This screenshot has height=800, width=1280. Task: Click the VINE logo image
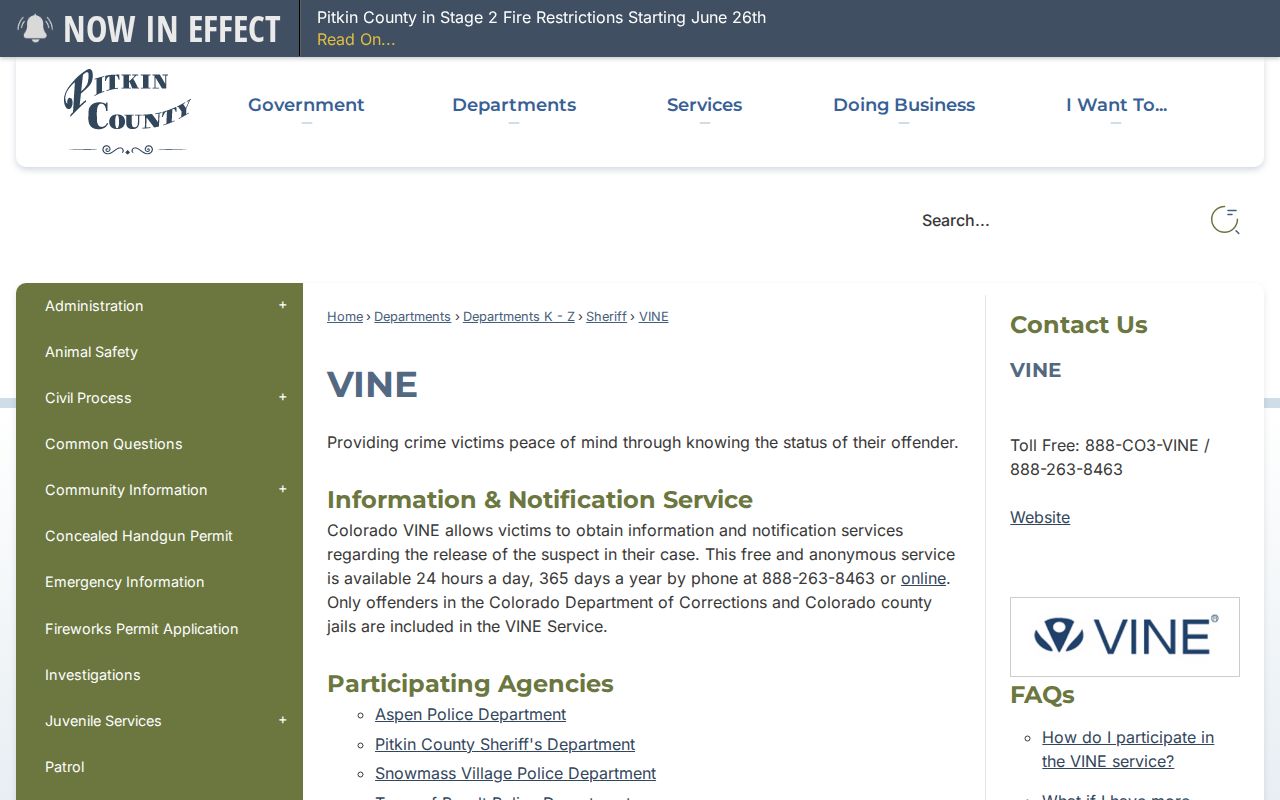[1125, 637]
